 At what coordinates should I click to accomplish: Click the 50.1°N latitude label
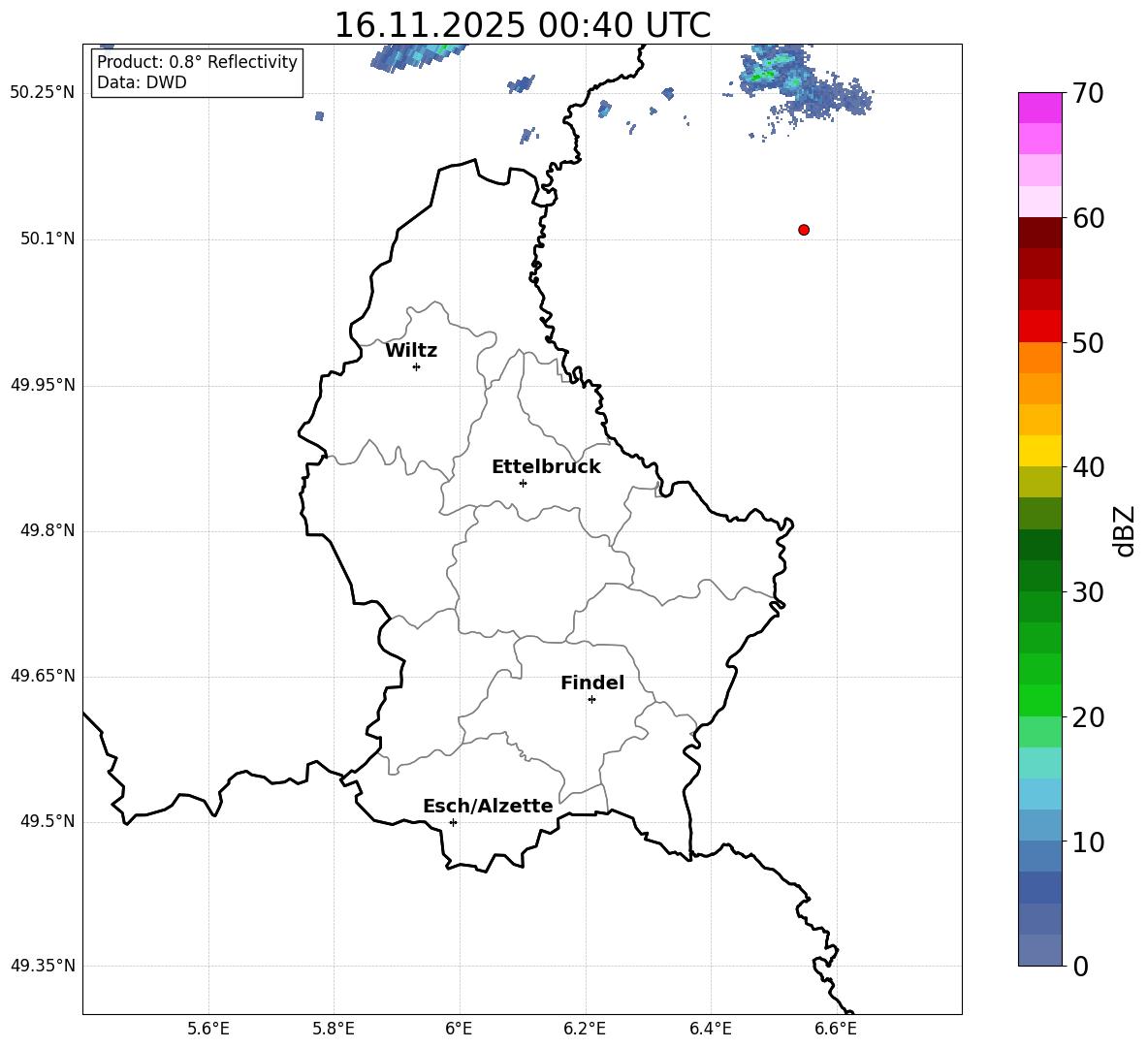(48, 238)
